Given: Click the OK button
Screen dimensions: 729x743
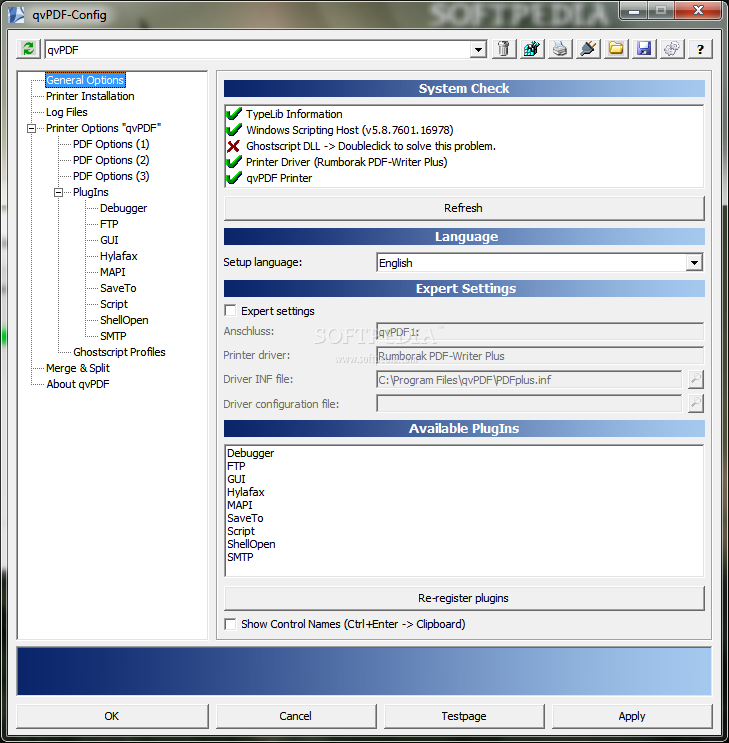Looking at the screenshot, I should pyautogui.click(x=112, y=716).
